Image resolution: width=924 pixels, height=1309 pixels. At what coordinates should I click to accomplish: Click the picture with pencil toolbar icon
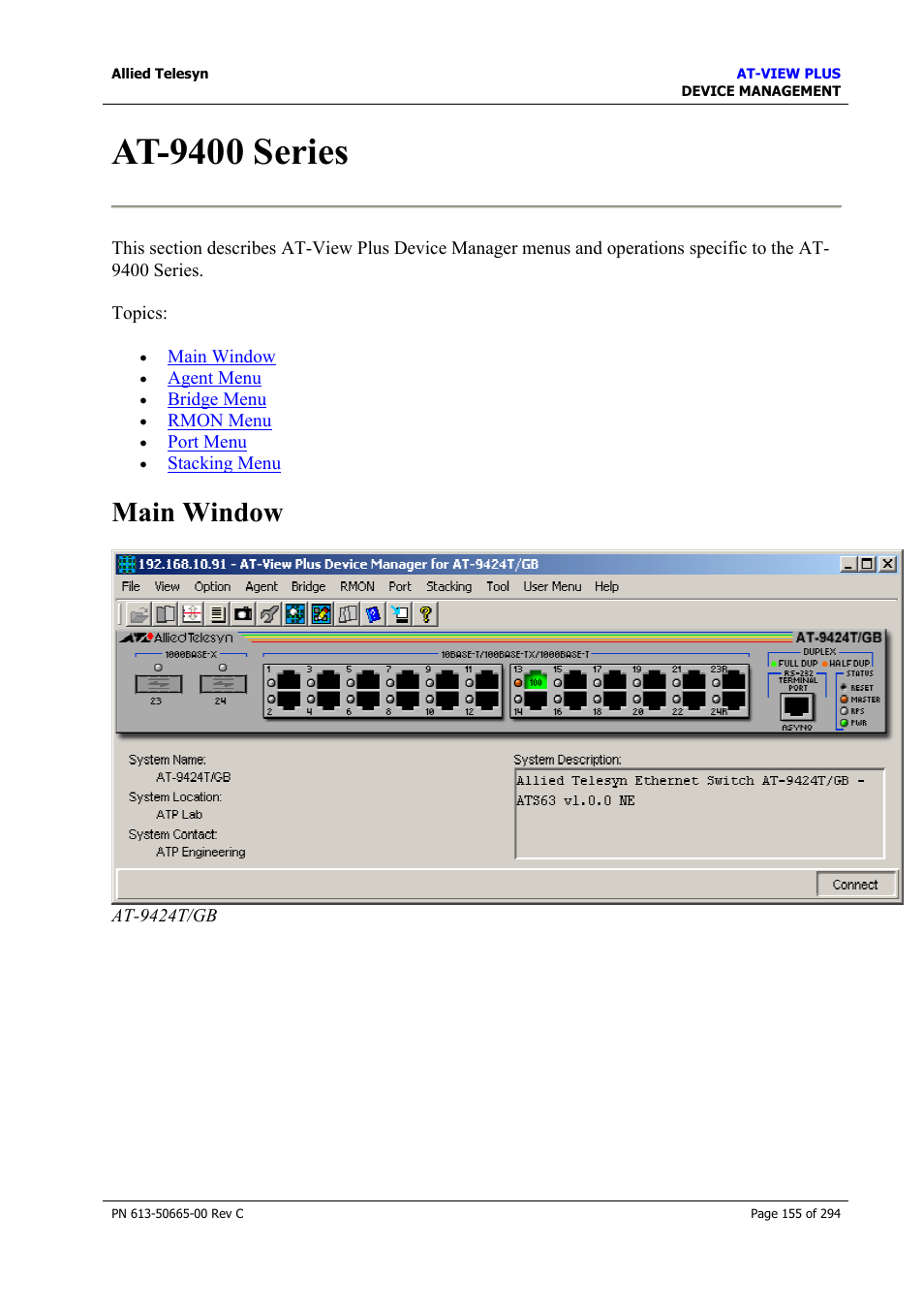[x=322, y=614]
